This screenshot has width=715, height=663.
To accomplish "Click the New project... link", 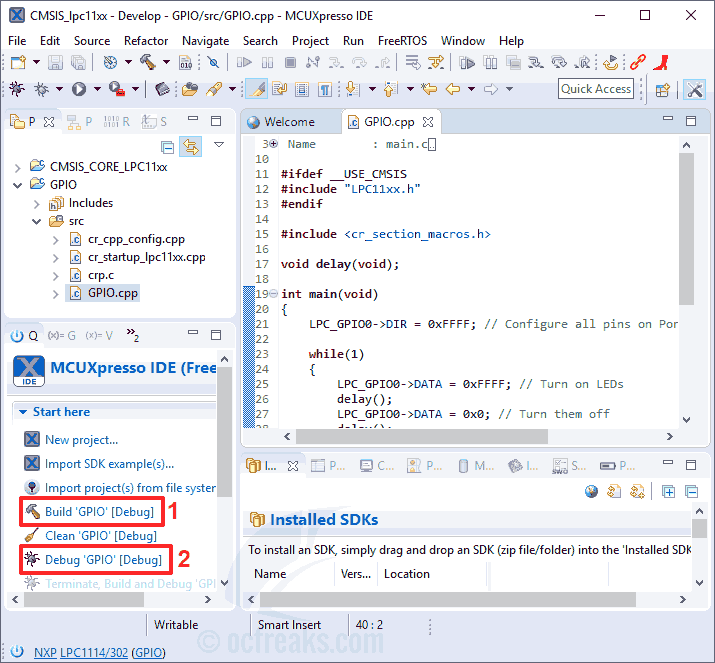I will pos(81,440).
